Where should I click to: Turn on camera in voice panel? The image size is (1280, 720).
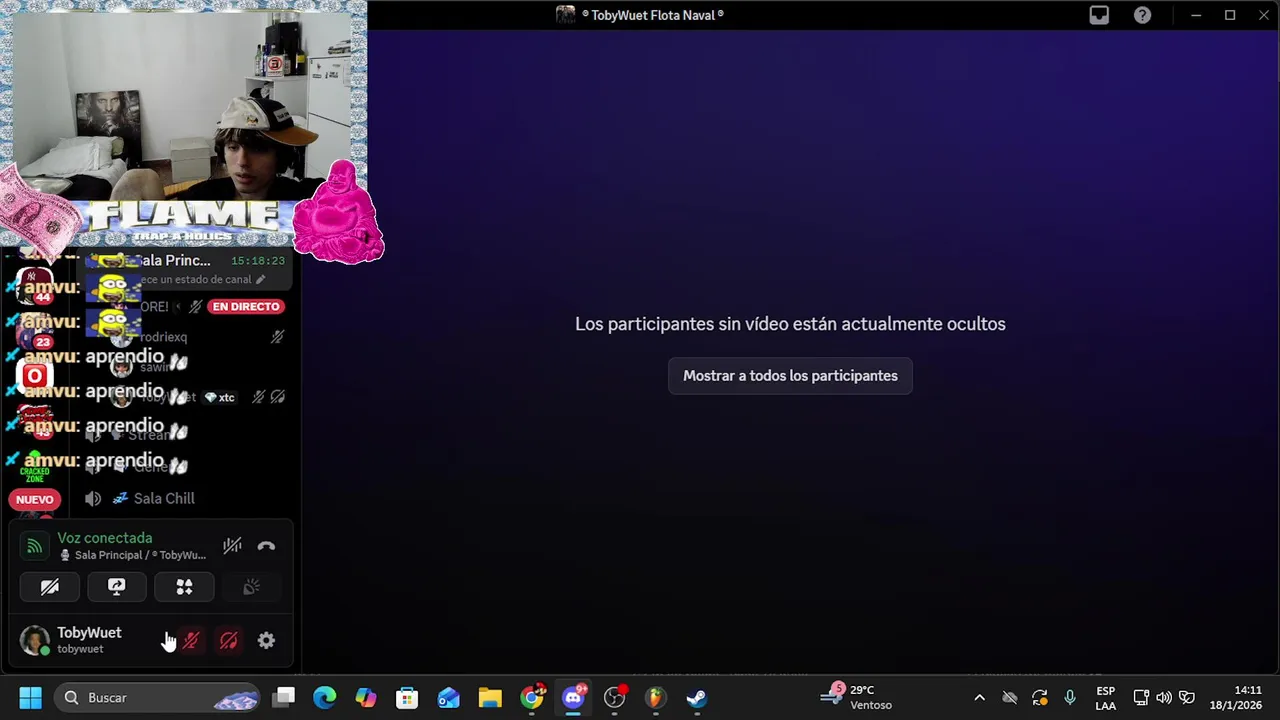50,587
